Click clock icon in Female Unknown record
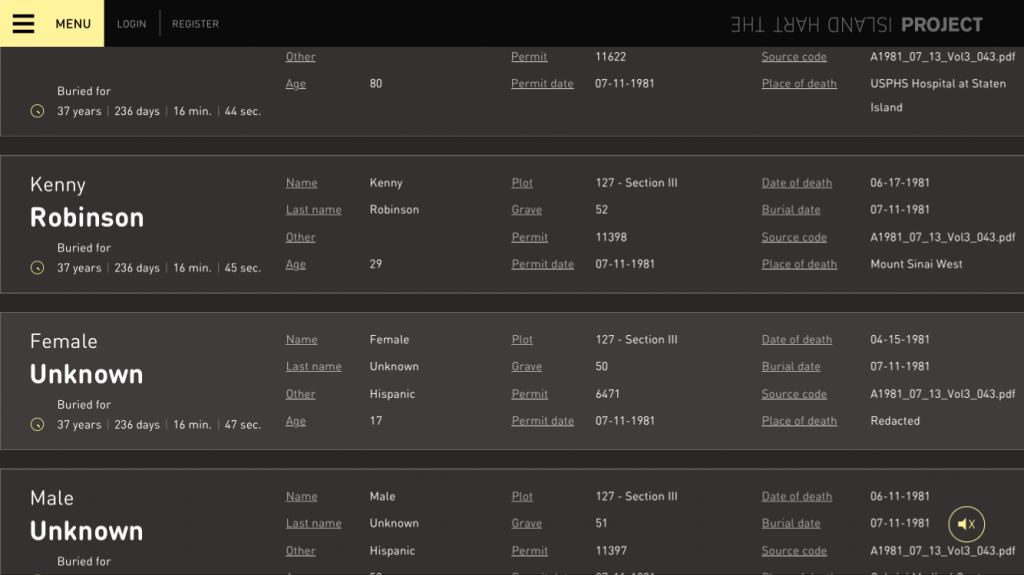 click(x=38, y=425)
